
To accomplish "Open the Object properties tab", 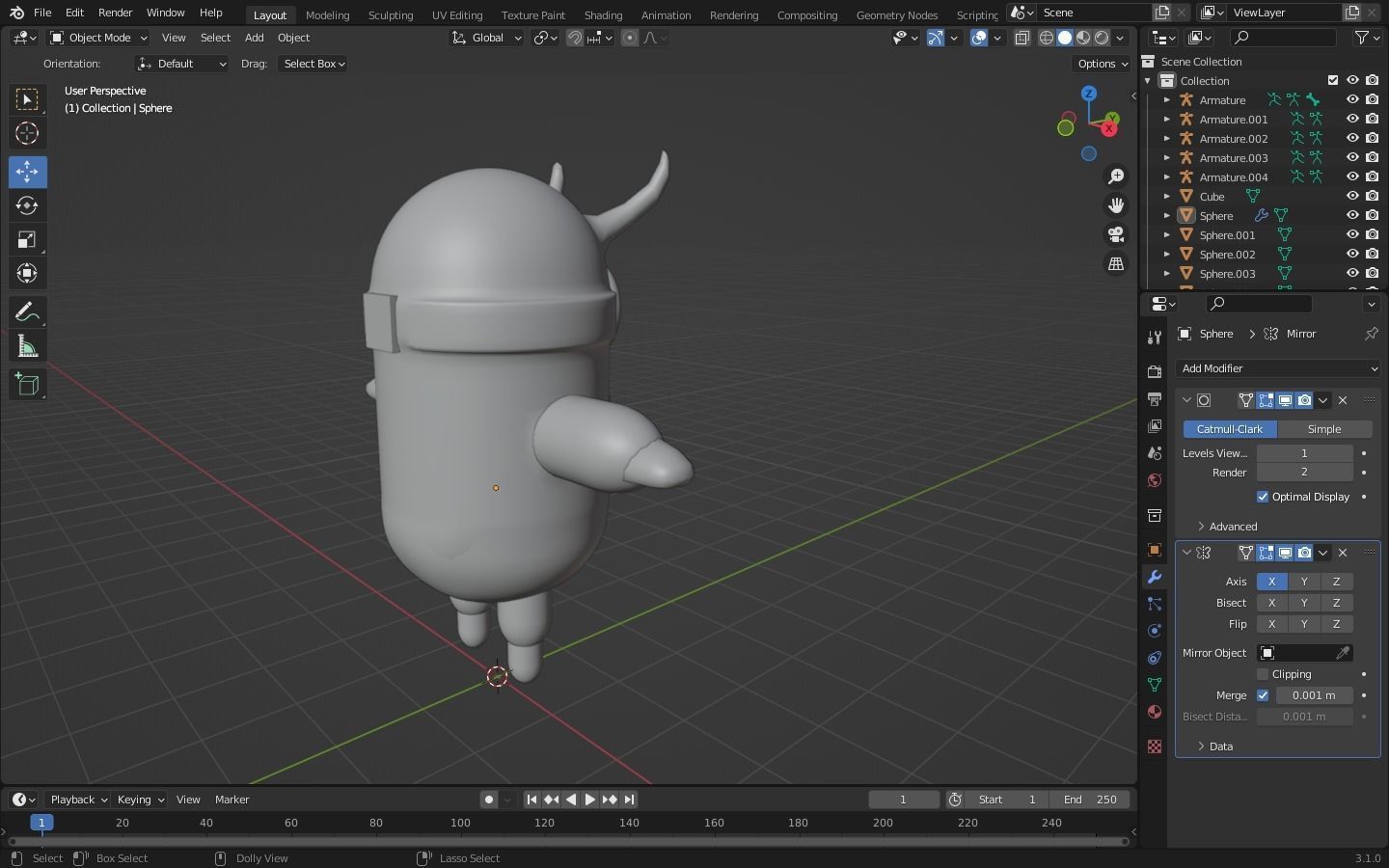I will [1154, 550].
